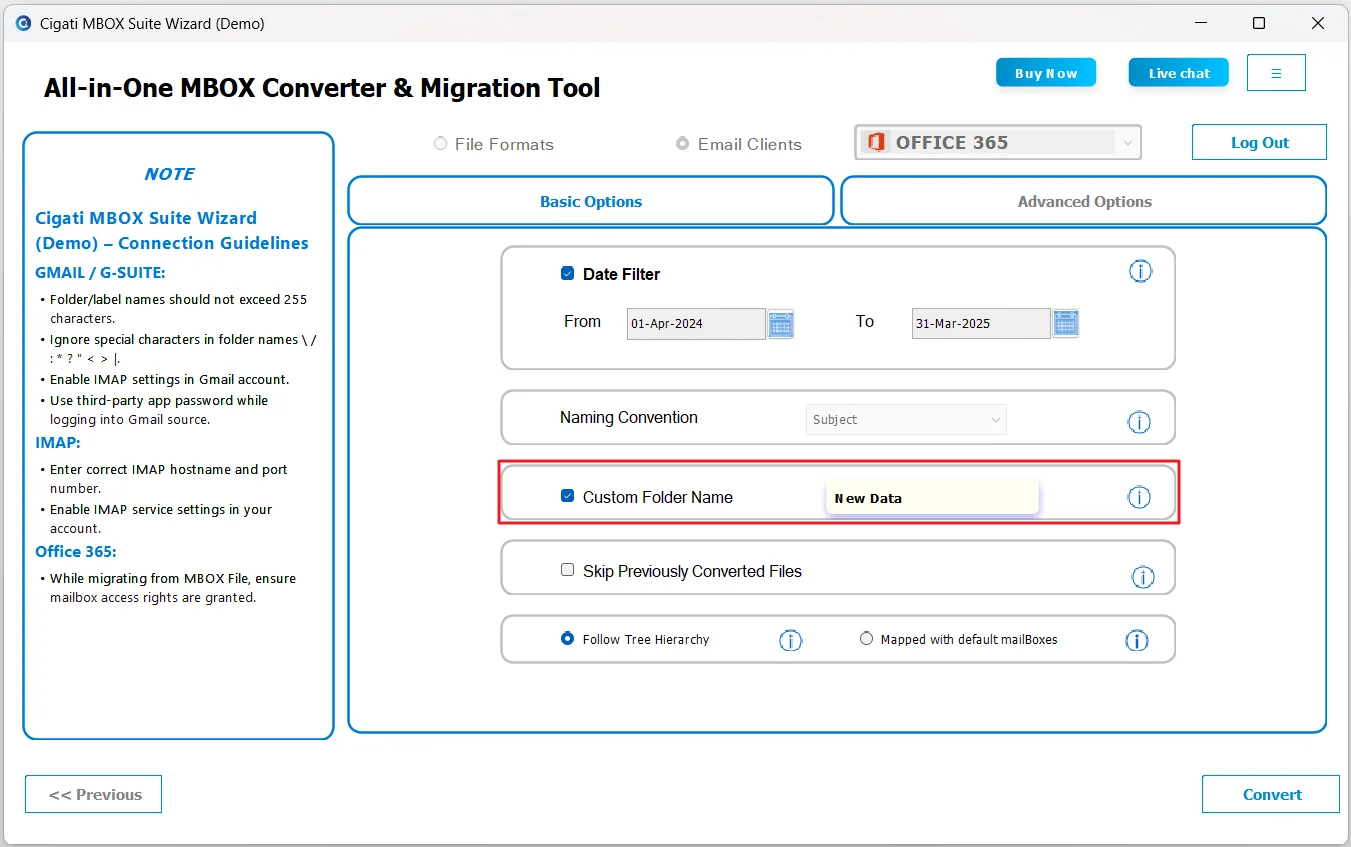Choose the Email Clients radio button
Viewport: 1351px width, 847px height.
[x=683, y=144]
